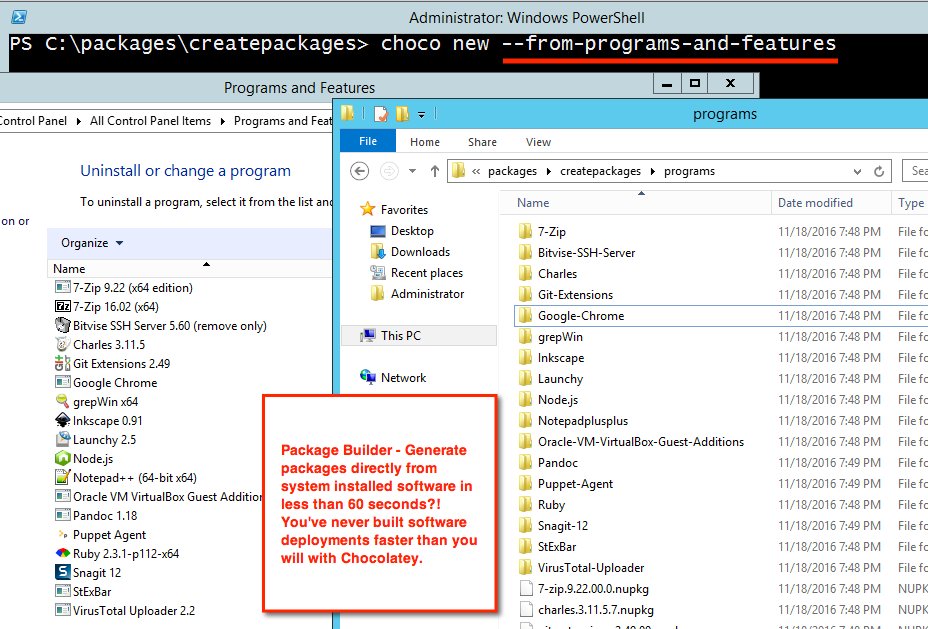Click the Explorer search box
Screen dimensions: 928x629
(x=915, y=171)
